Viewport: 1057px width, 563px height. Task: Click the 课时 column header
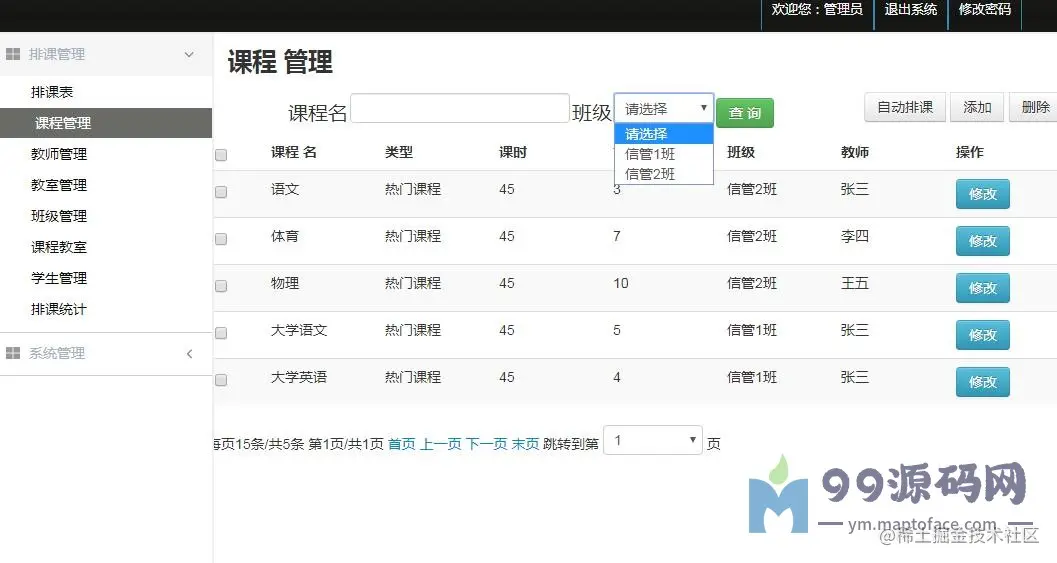[513, 152]
